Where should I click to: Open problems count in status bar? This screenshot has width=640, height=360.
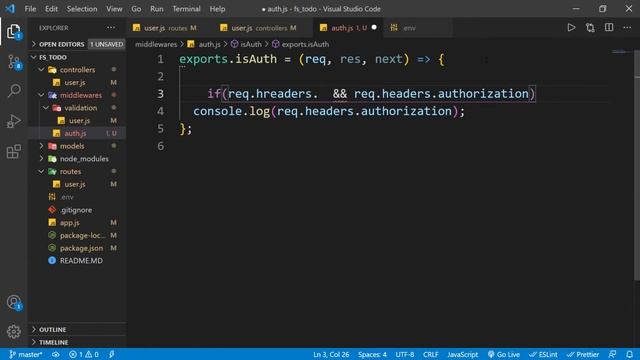pyautogui.click(x=84, y=354)
